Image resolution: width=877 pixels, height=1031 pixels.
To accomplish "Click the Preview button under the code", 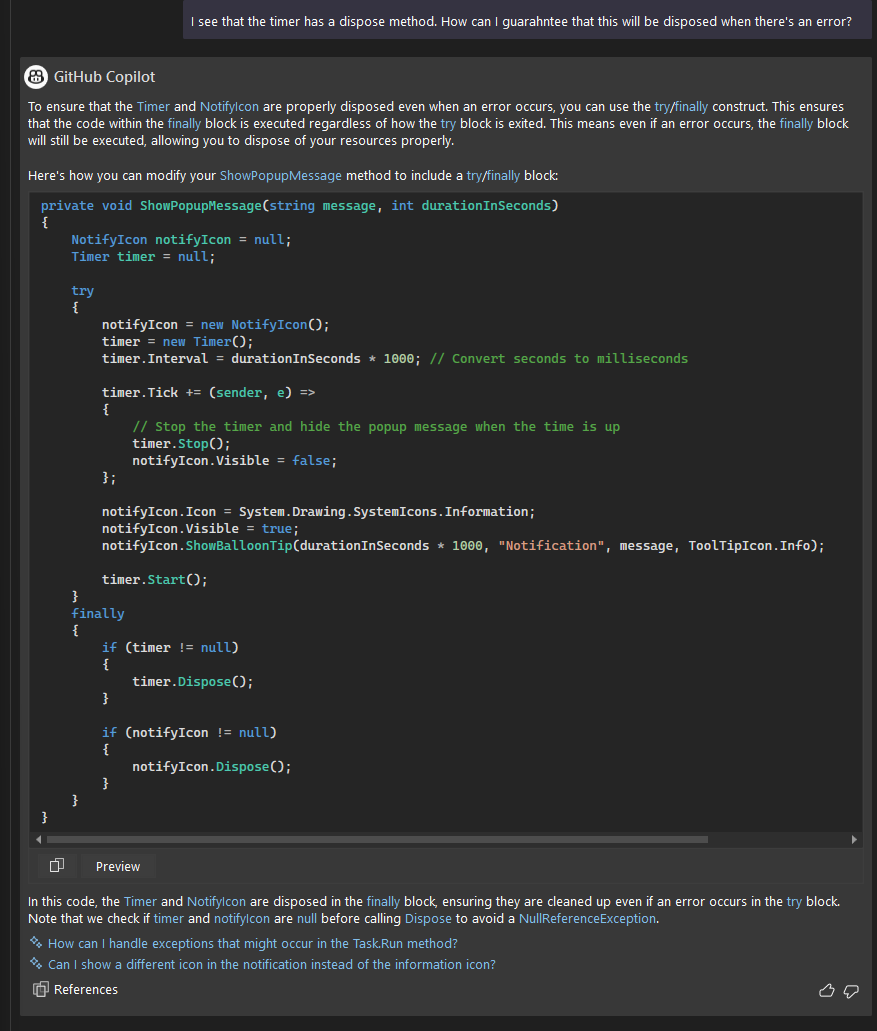I will point(118,866).
